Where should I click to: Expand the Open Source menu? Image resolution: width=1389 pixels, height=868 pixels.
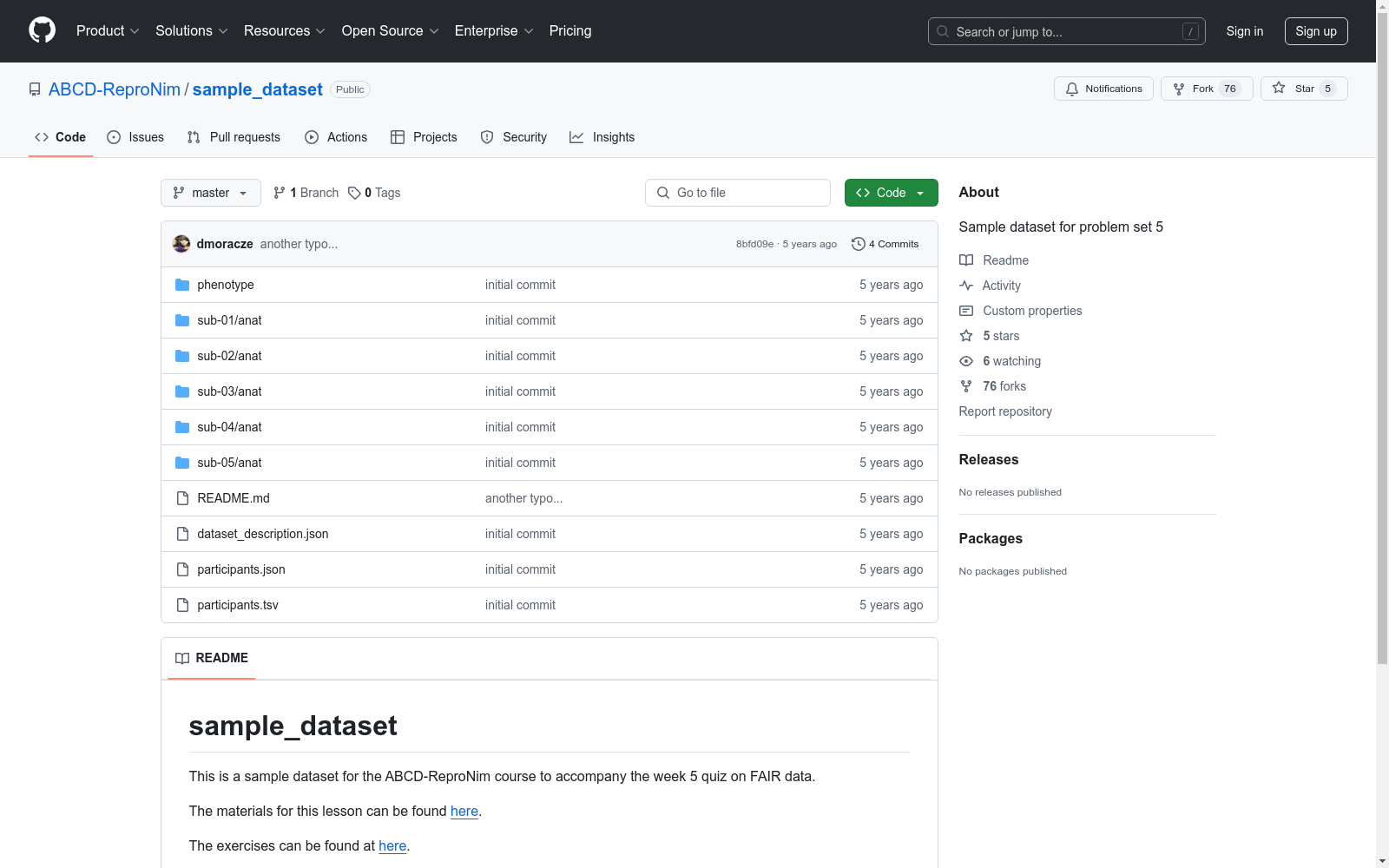point(391,31)
